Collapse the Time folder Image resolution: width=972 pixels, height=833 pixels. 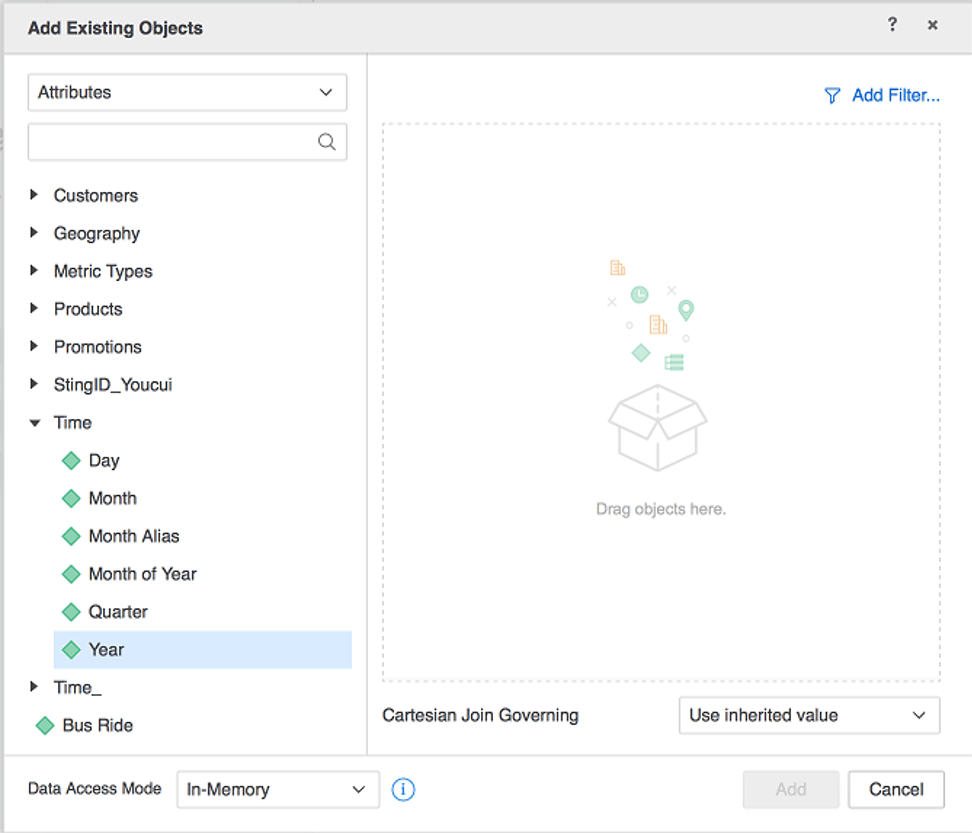coord(35,423)
